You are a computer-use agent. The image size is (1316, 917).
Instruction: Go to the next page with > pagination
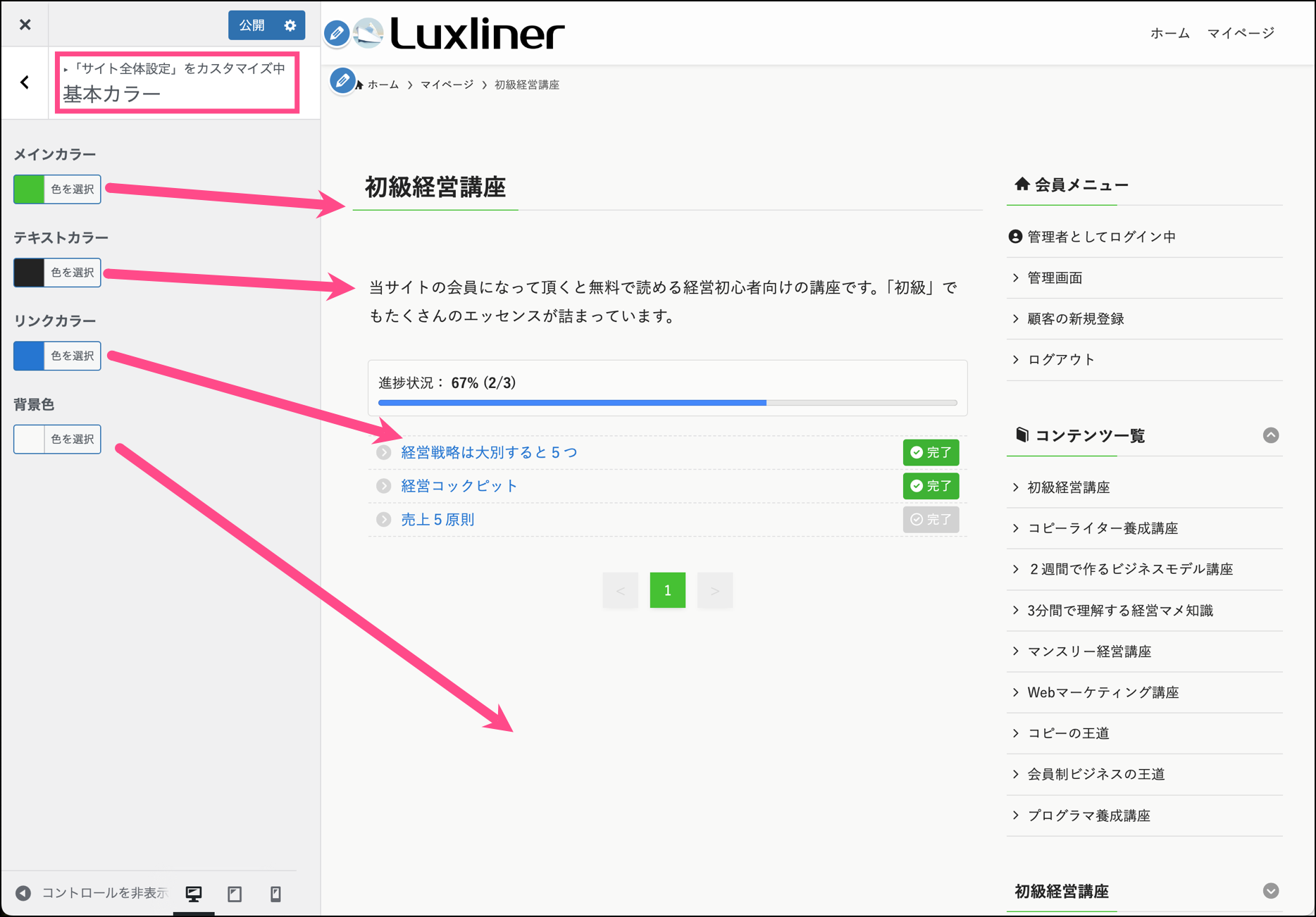click(714, 590)
